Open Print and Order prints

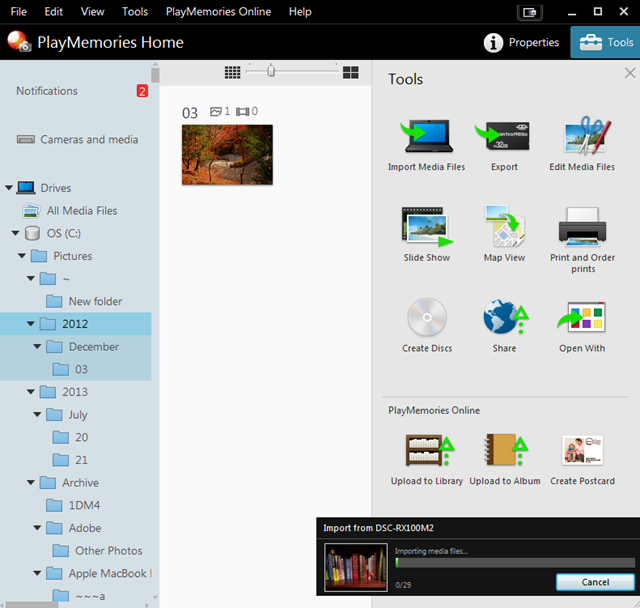582,240
